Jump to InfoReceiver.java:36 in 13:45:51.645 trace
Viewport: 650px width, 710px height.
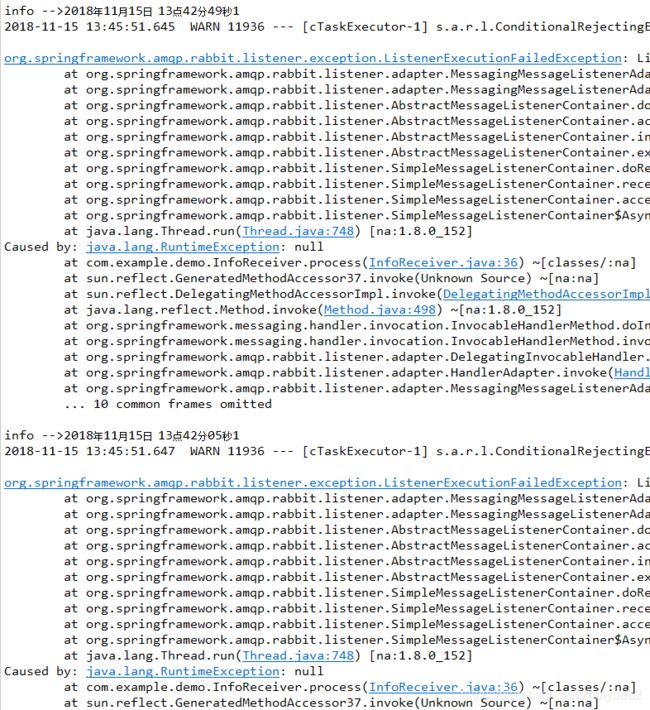click(443, 263)
